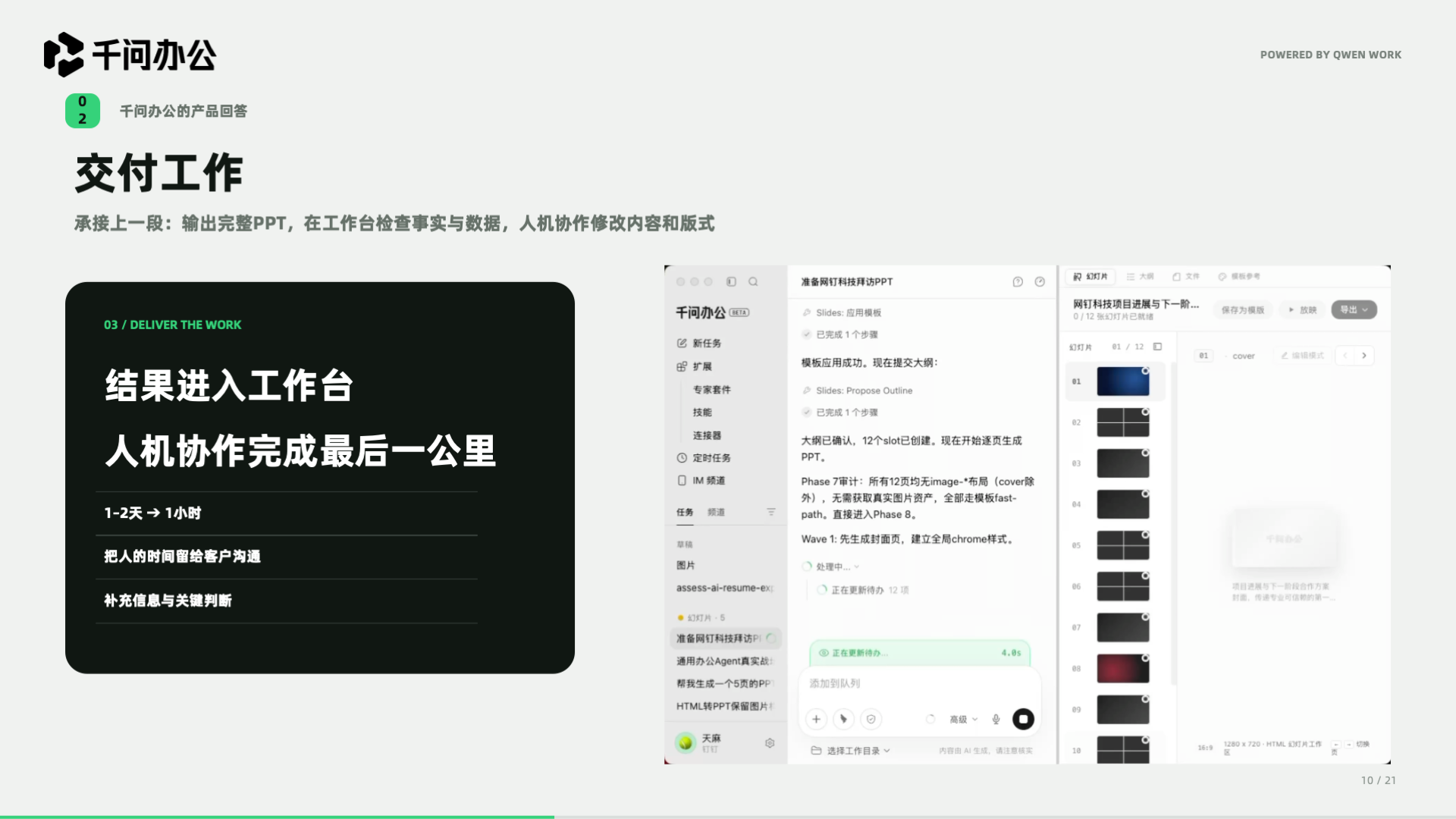Viewport: 1456px width, 819px height.
Task: Start slideshow with 放映 button
Action: coord(1302,309)
